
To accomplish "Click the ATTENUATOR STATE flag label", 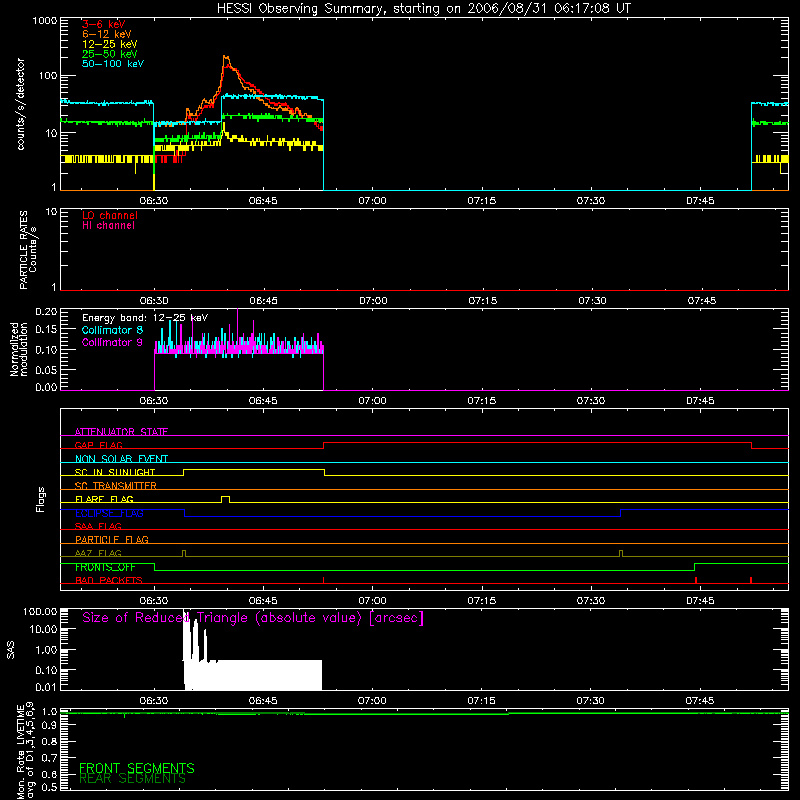I will 121,432.
